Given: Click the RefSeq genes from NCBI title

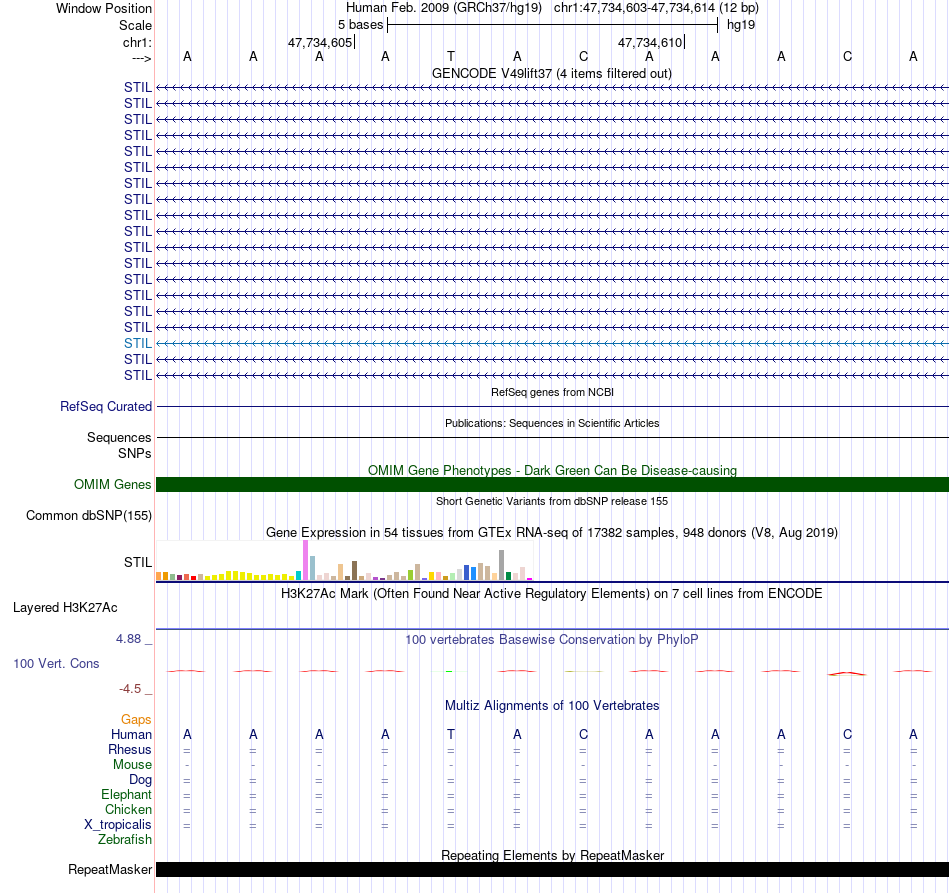Looking at the screenshot, I should pyautogui.click(x=552, y=392).
